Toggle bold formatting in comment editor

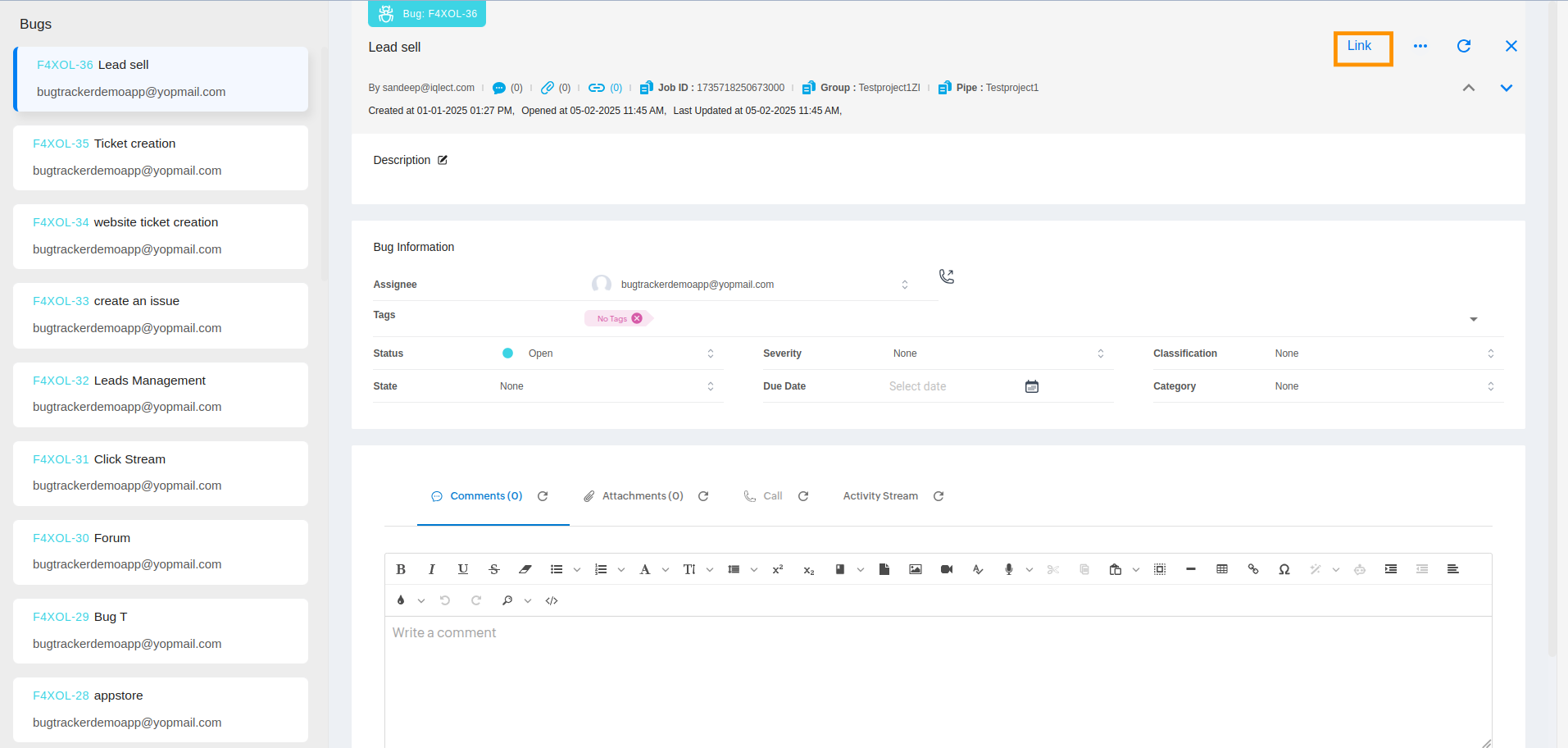tap(401, 569)
